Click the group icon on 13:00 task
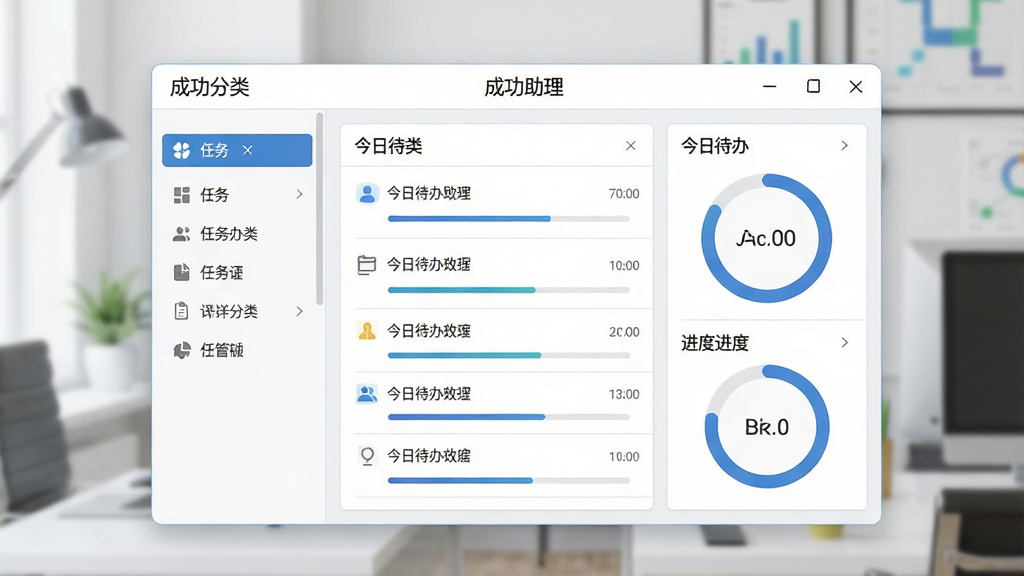Screen dimensions: 1024x576 tap(367, 394)
